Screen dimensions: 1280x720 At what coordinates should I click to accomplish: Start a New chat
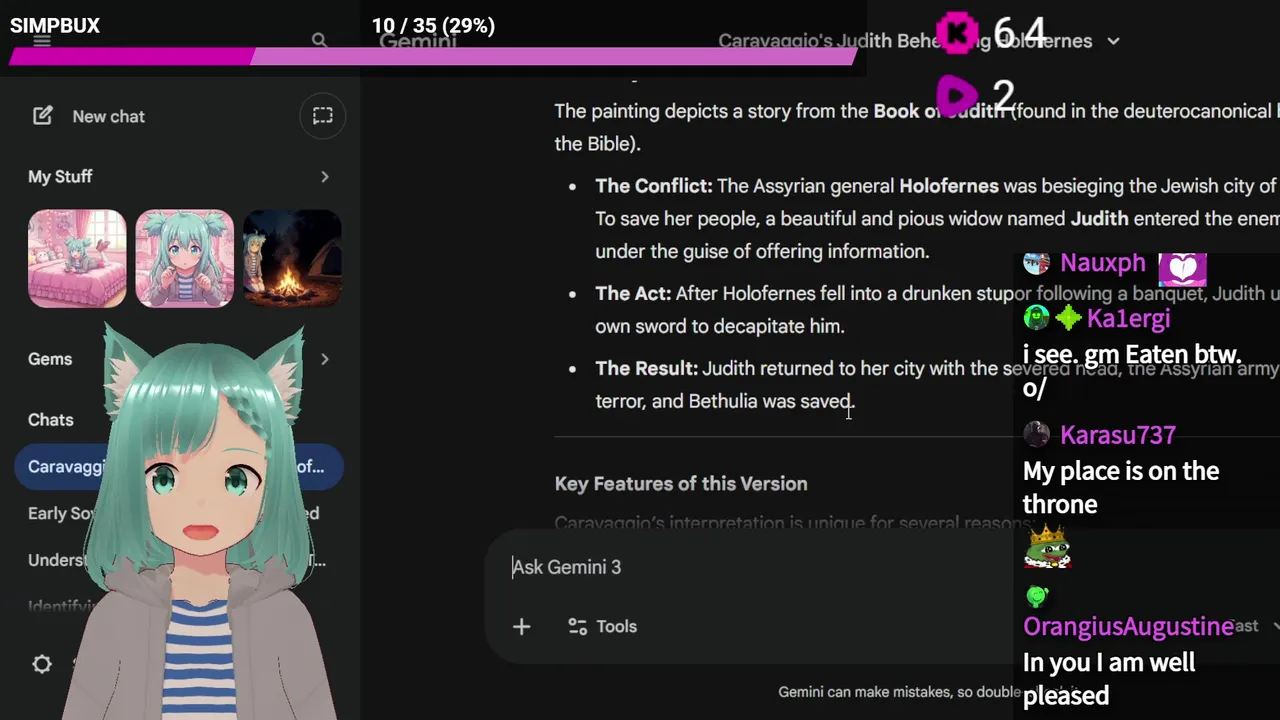(89, 116)
